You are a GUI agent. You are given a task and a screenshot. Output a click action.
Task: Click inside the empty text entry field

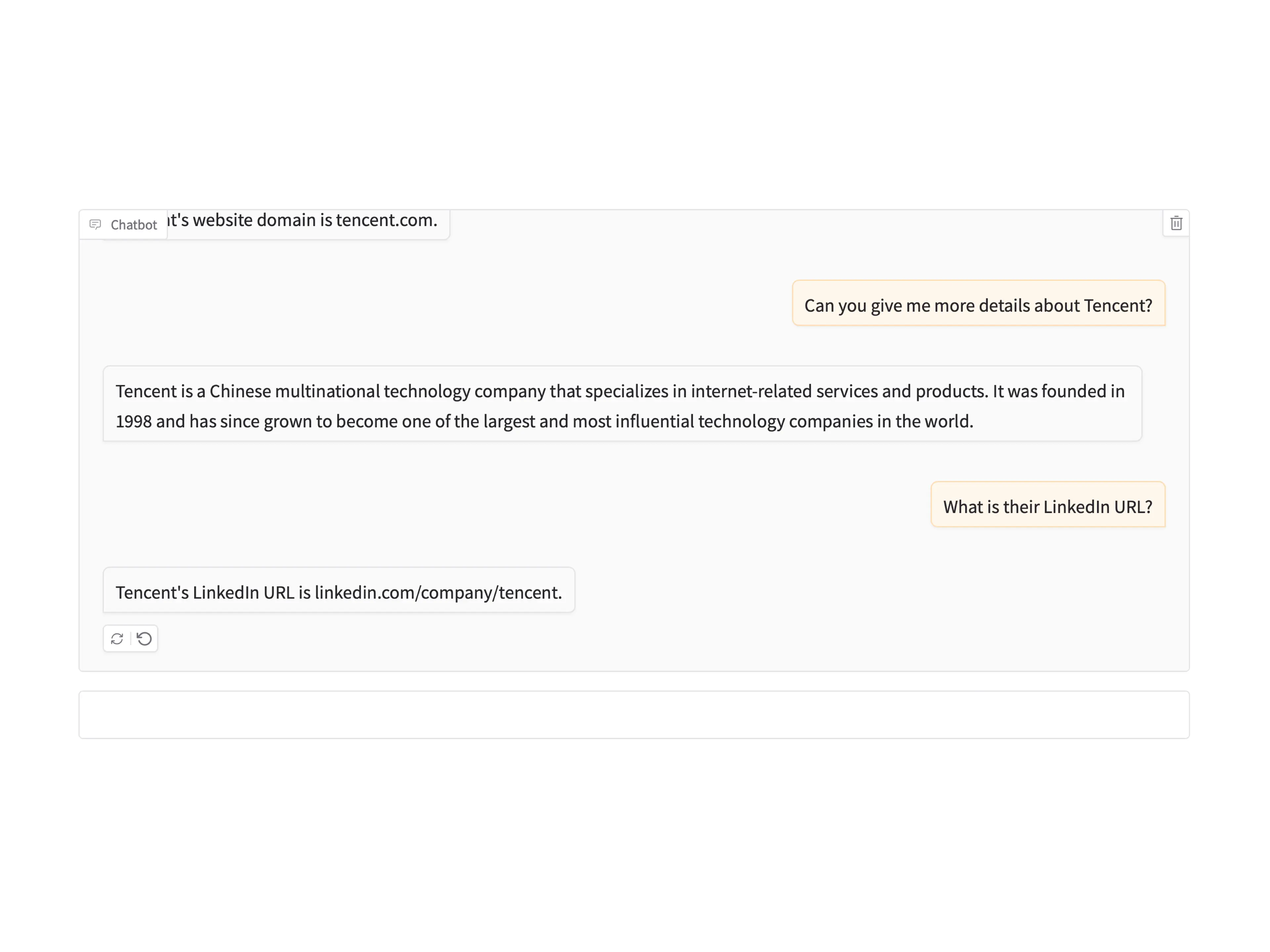click(634, 714)
